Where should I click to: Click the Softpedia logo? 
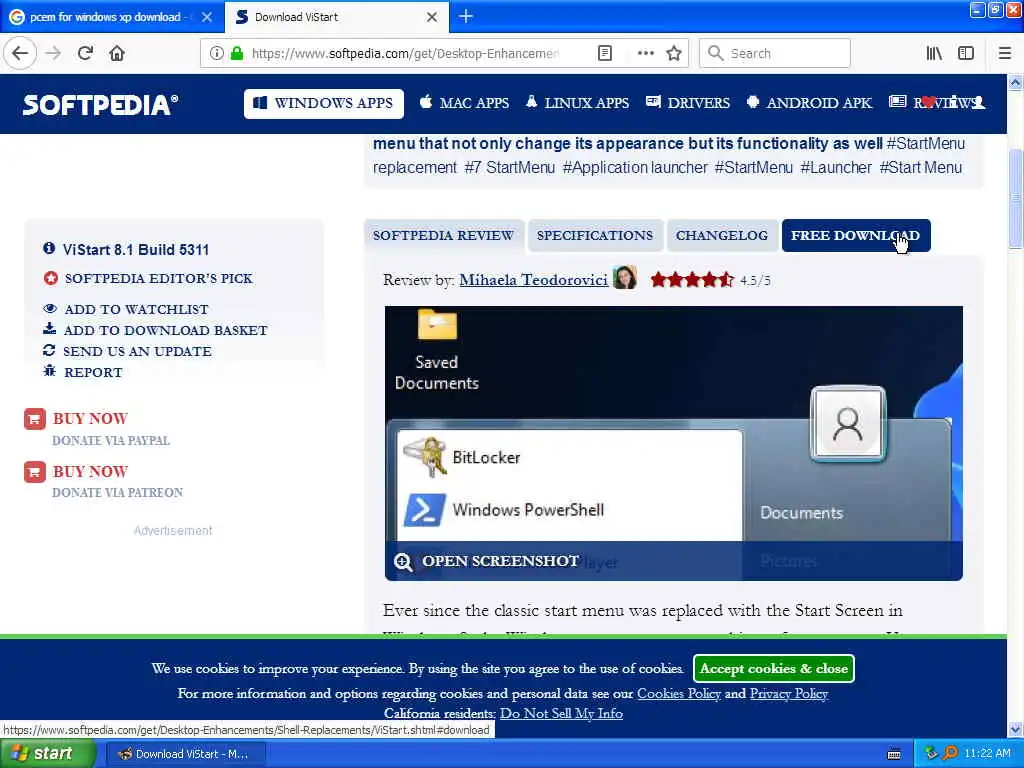(x=100, y=104)
